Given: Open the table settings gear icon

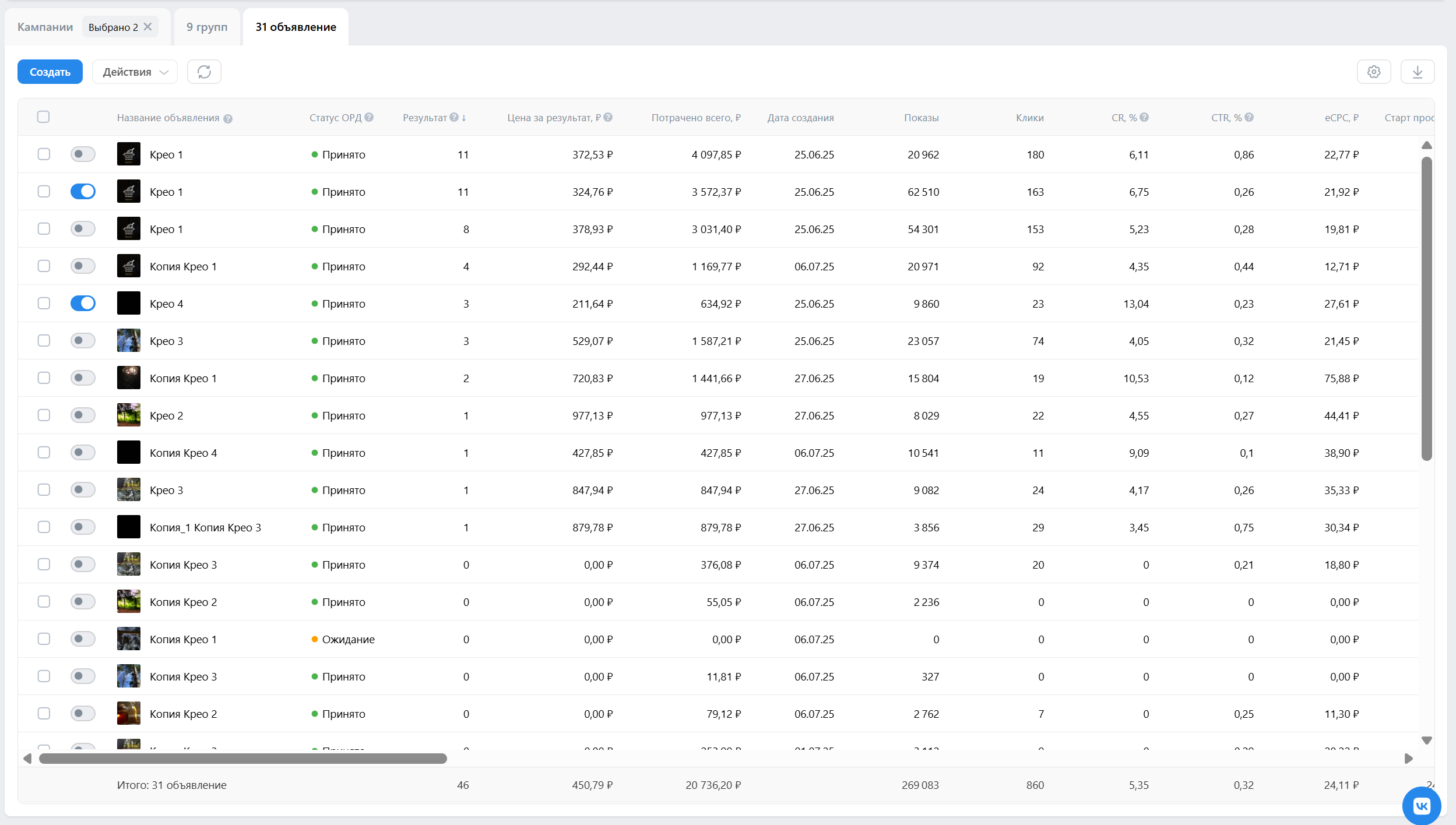Looking at the screenshot, I should pyautogui.click(x=1374, y=72).
